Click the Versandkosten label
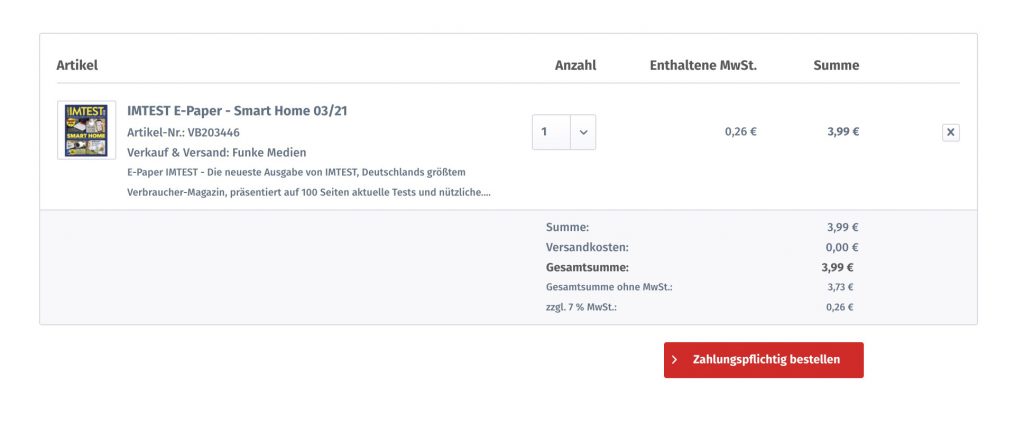1024x440 pixels. 587,247
